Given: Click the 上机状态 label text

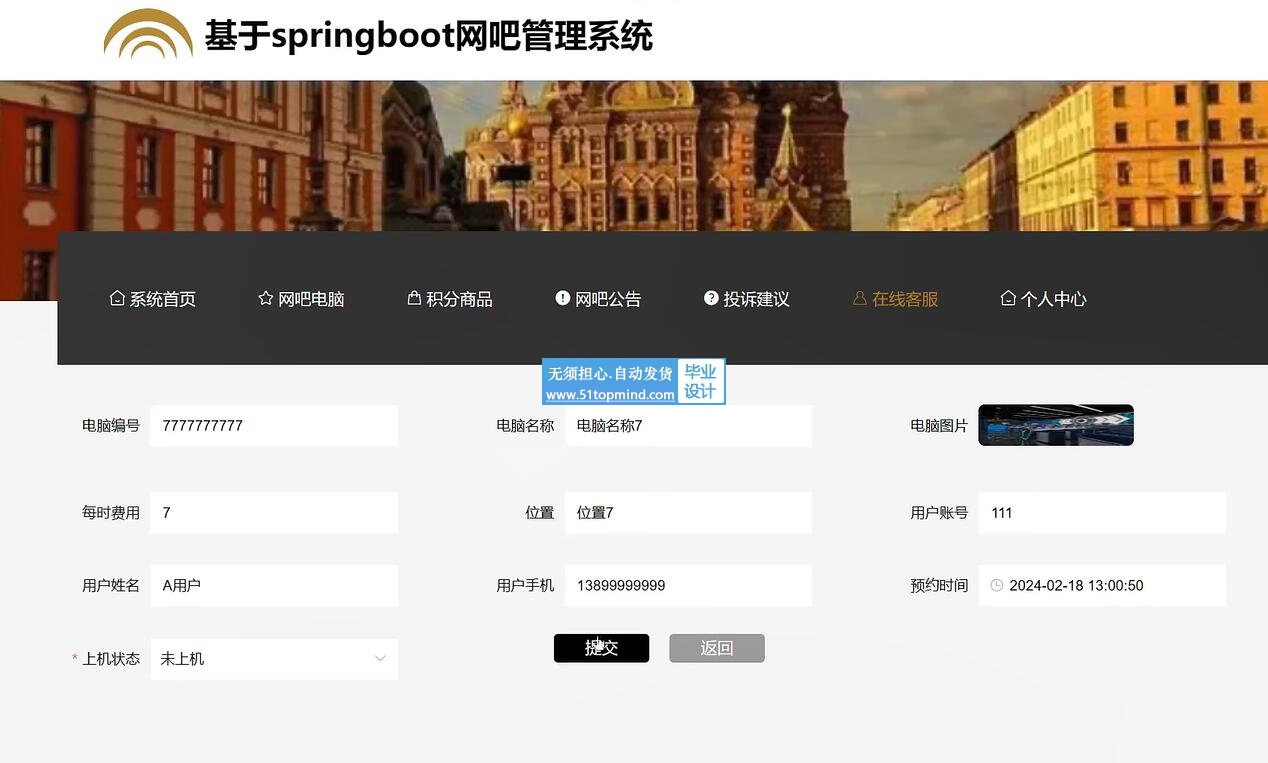Looking at the screenshot, I should point(111,659).
